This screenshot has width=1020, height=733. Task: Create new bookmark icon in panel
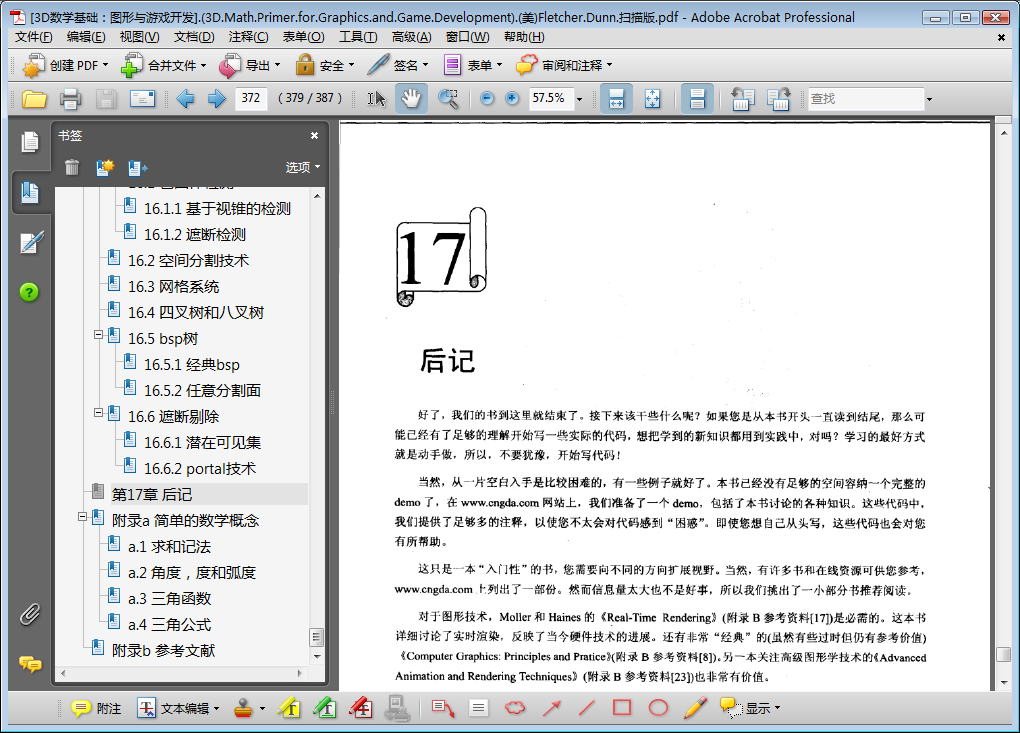(x=104, y=167)
